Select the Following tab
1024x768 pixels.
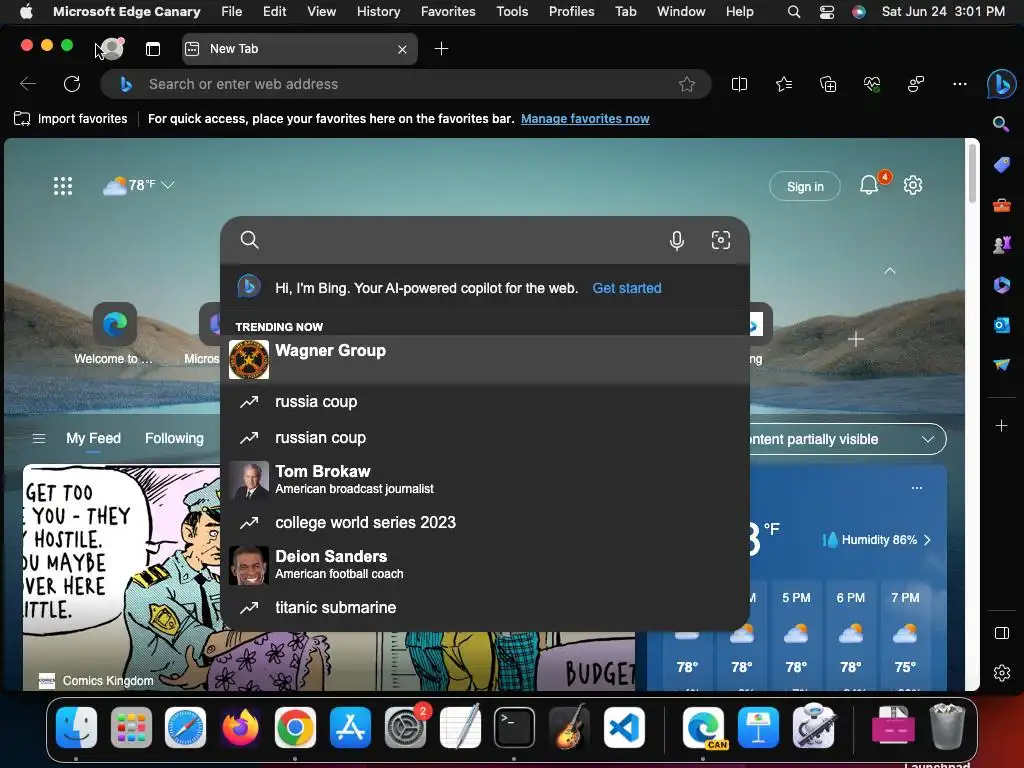pos(174,438)
